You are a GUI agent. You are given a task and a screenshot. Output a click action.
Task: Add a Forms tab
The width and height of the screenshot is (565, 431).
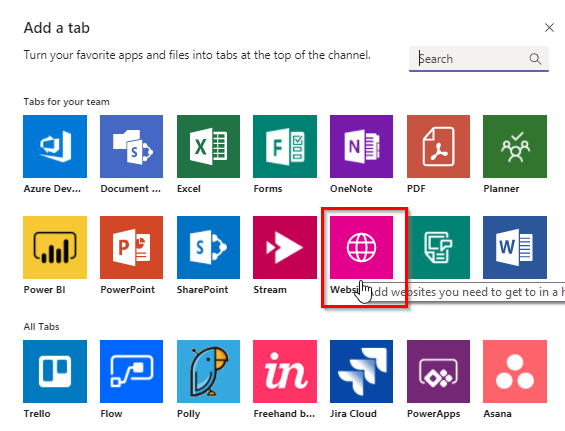click(x=285, y=146)
